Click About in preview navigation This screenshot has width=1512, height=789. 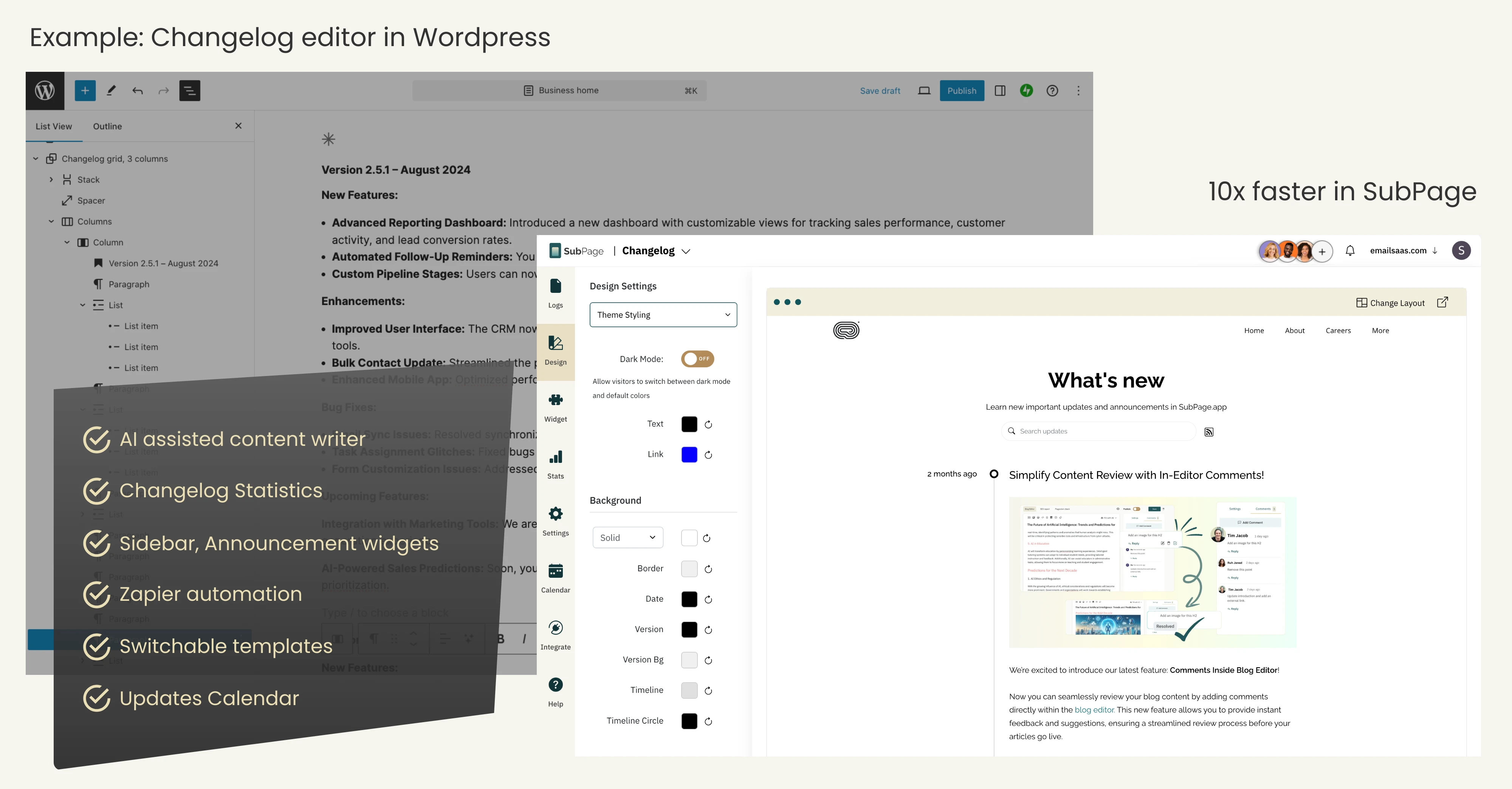click(x=1294, y=330)
